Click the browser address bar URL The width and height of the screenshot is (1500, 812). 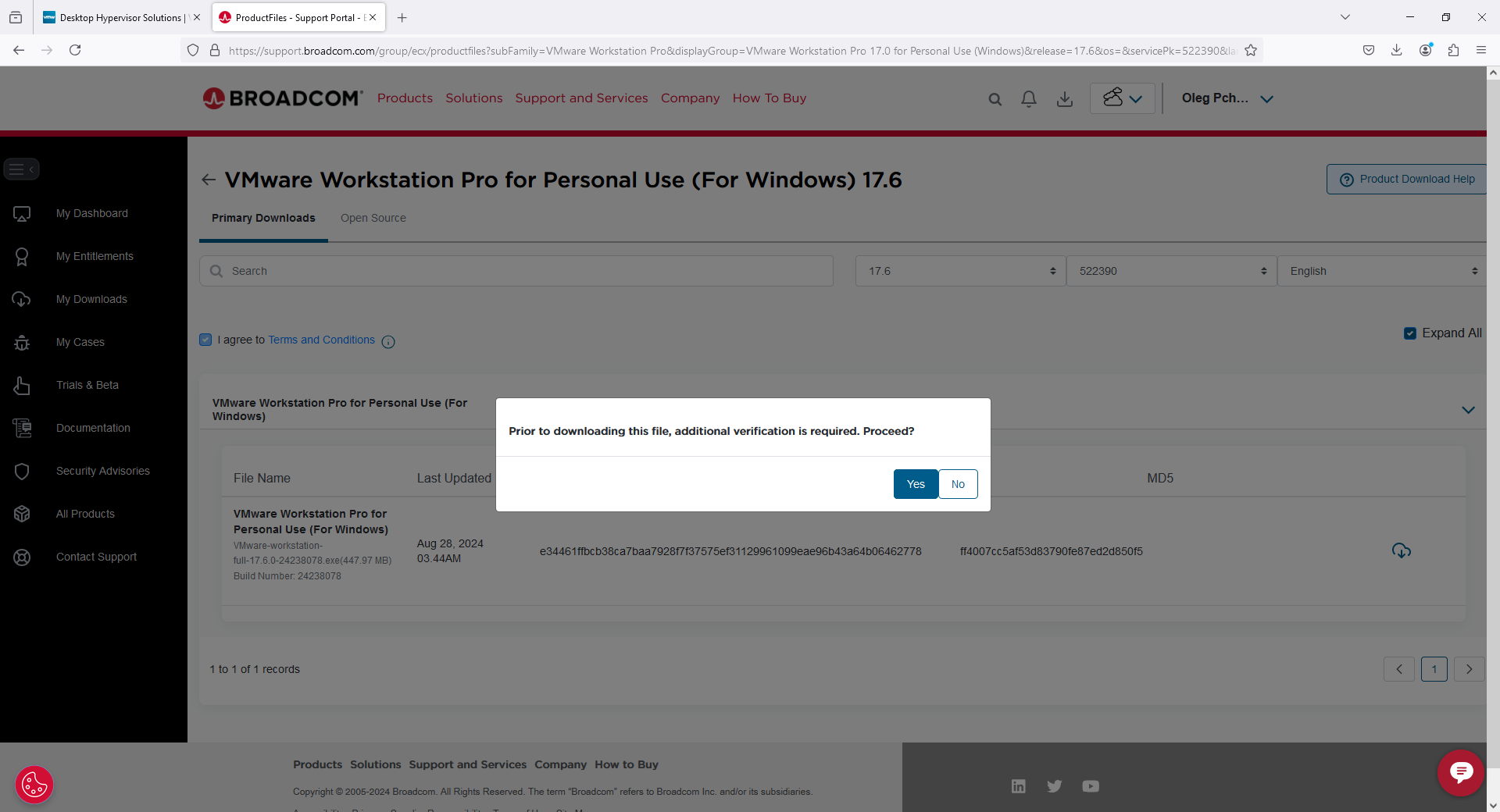pos(731,51)
